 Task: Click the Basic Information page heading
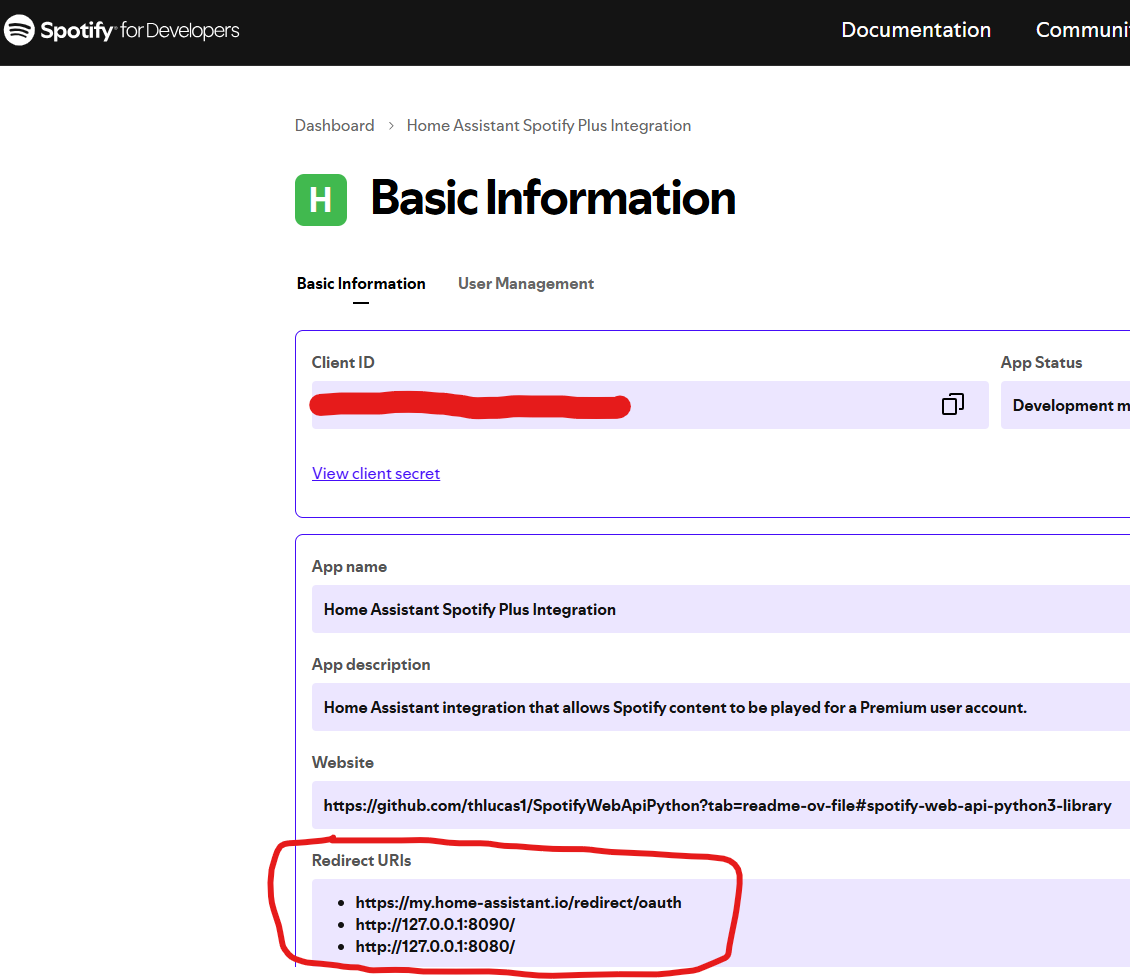tap(553, 198)
